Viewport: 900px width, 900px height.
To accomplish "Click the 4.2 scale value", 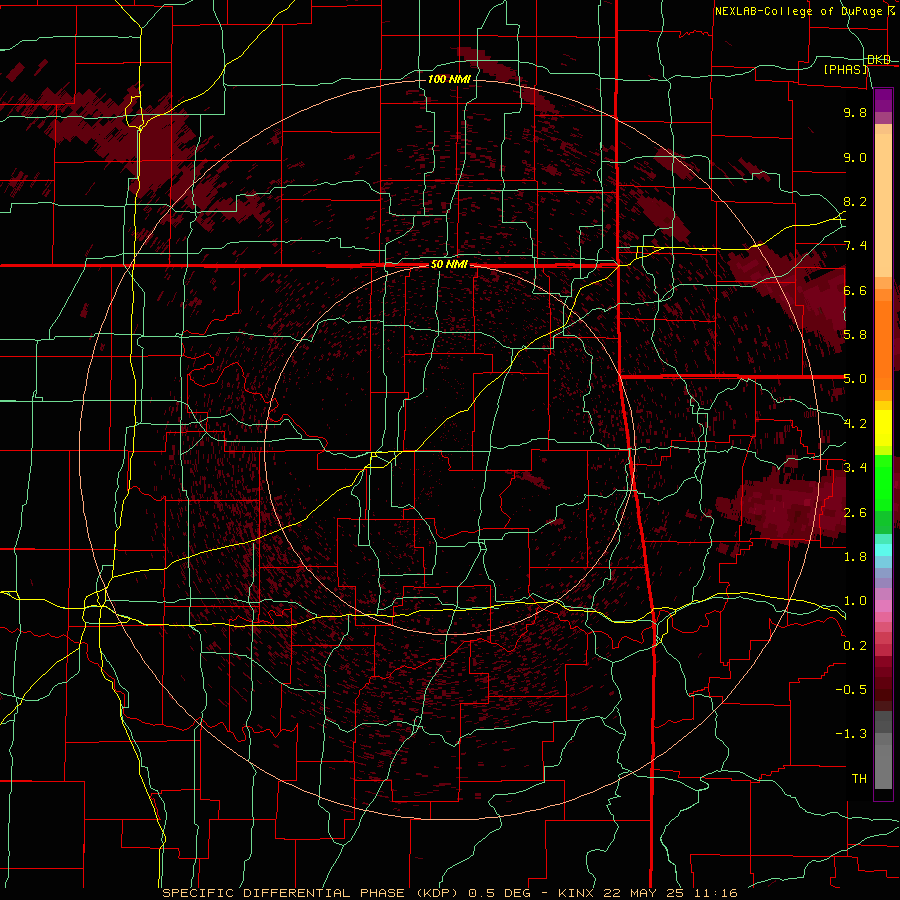I will click(x=855, y=424).
